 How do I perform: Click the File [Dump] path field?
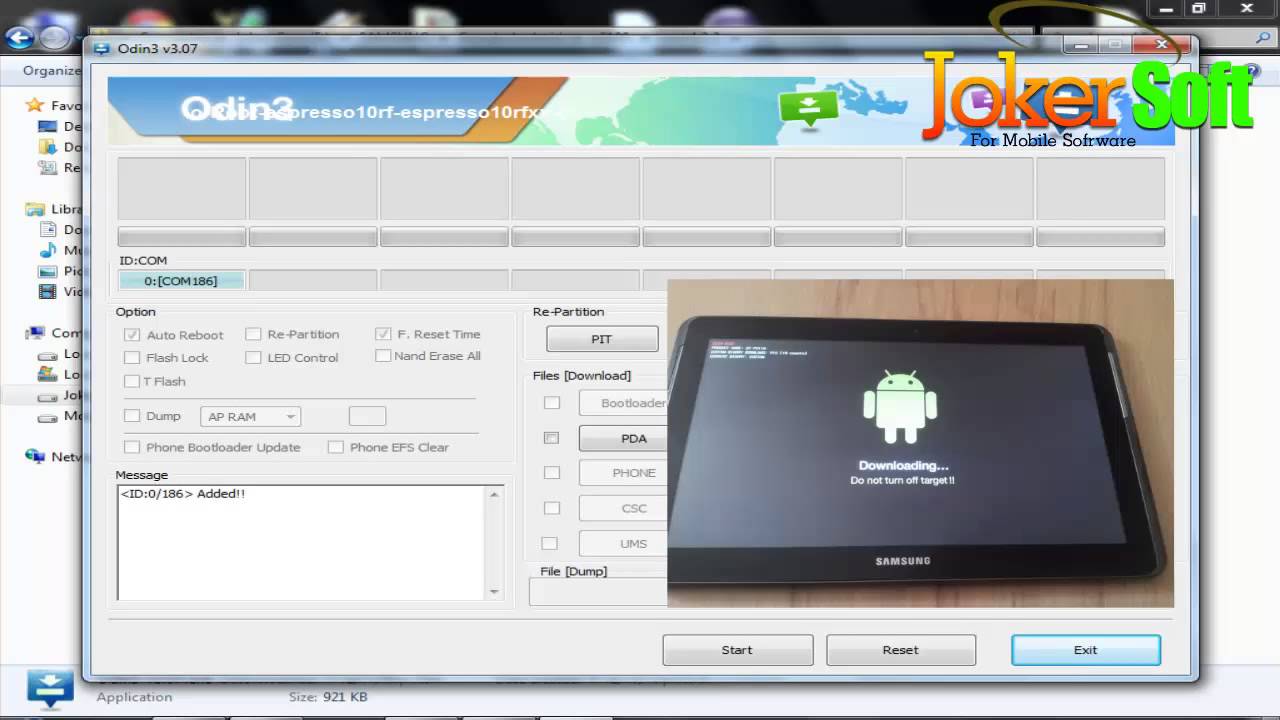pos(598,592)
